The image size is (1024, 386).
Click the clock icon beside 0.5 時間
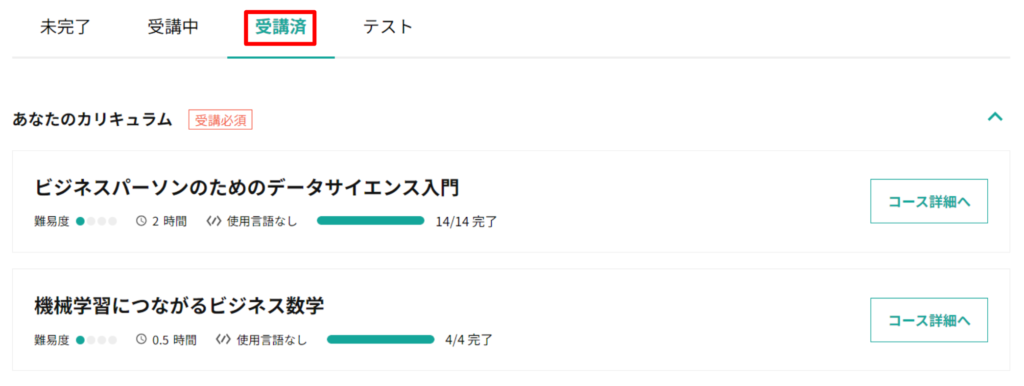click(x=141, y=340)
